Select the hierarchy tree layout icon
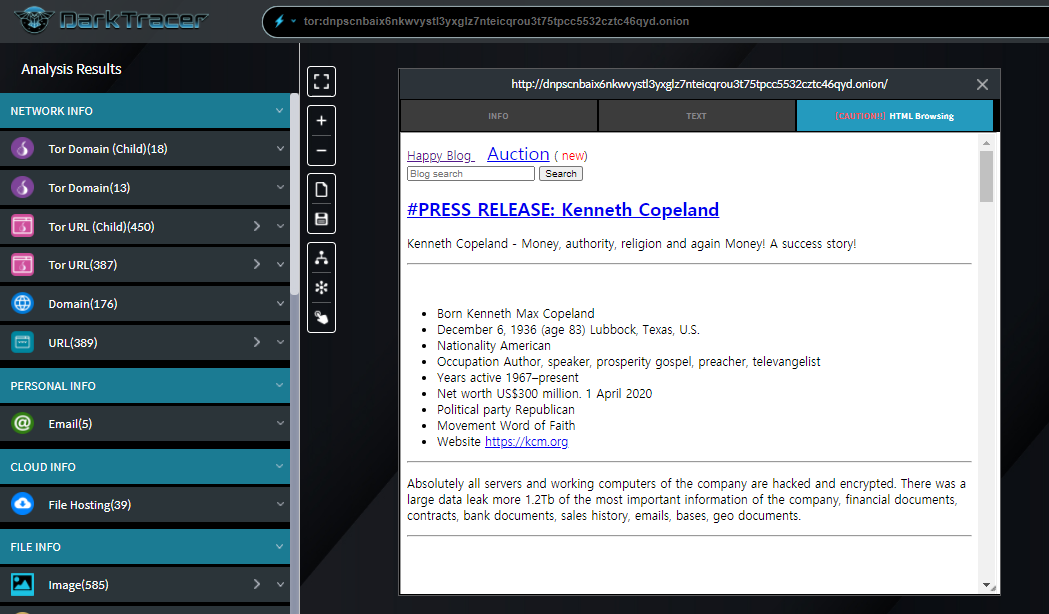This screenshot has width=1049, height=614. (x=321, y=258)
